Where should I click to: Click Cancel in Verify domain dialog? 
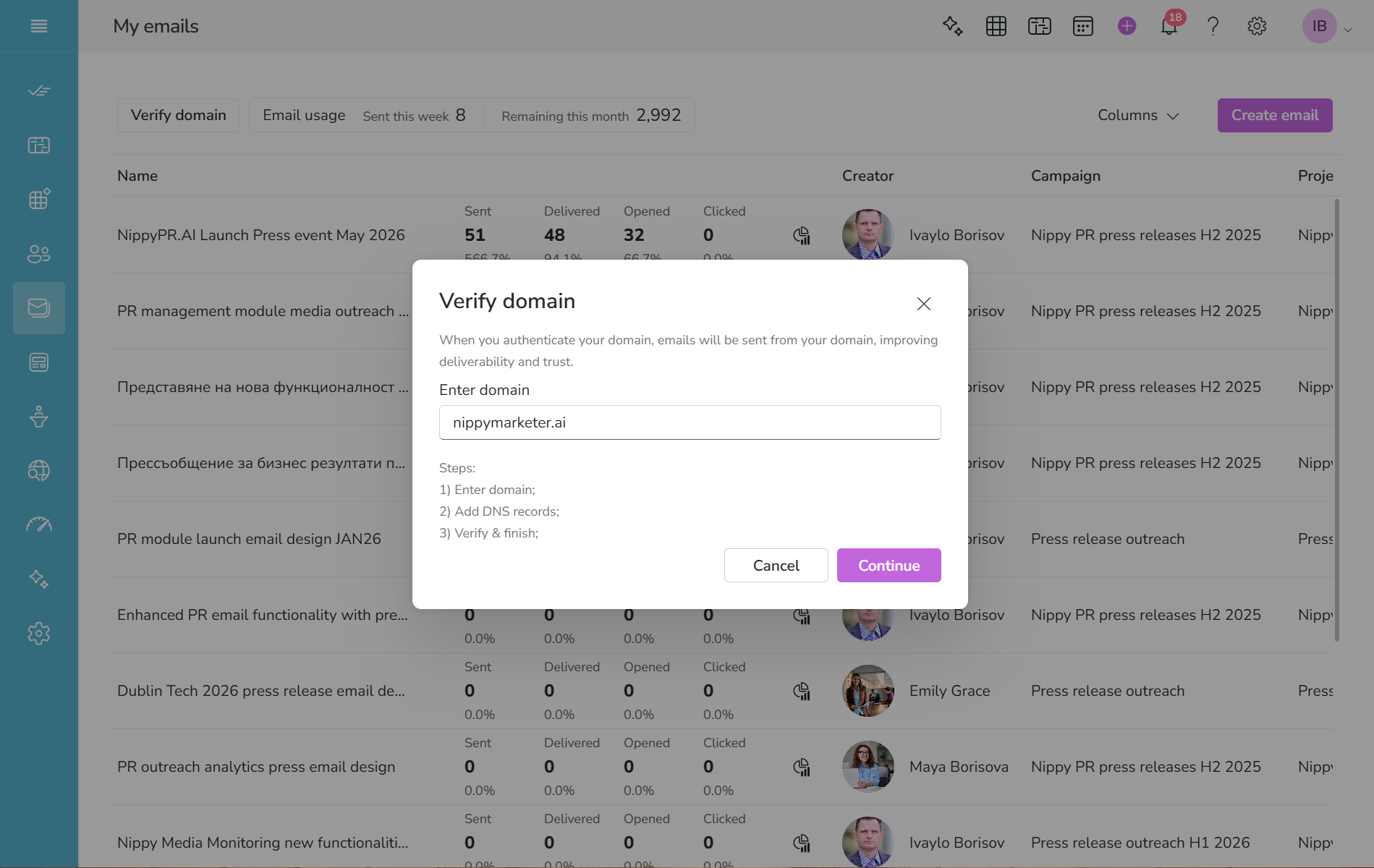click(x=776, y=565)
